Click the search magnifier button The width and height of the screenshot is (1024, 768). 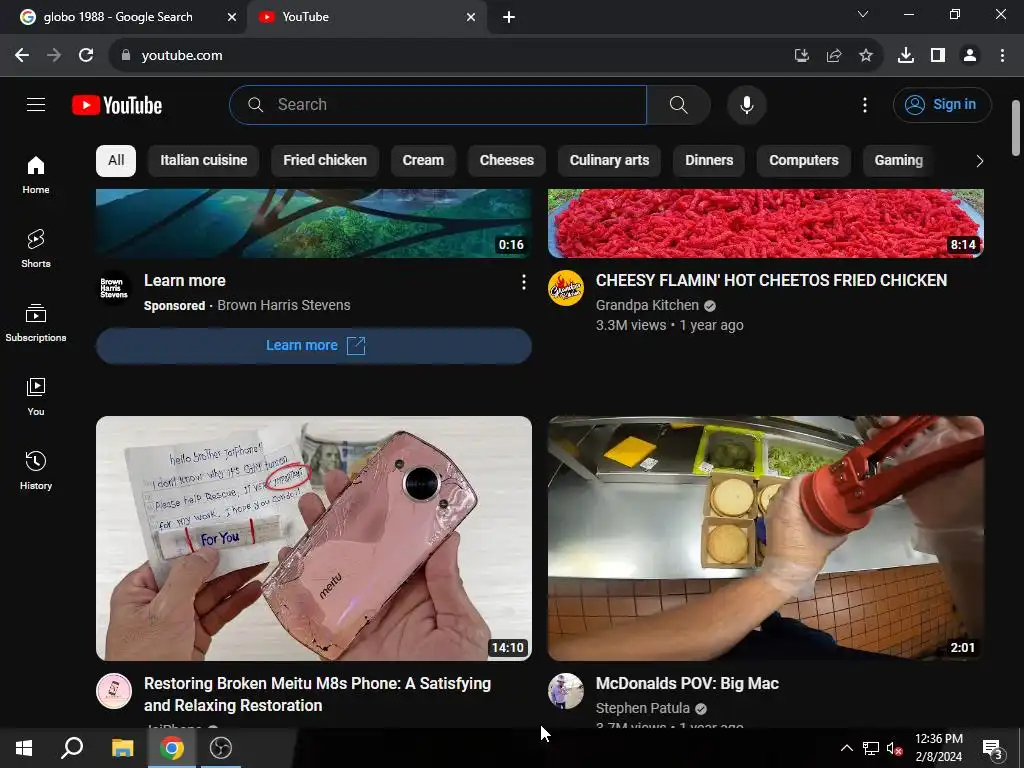pyautogui.click(x=679, y=104)
